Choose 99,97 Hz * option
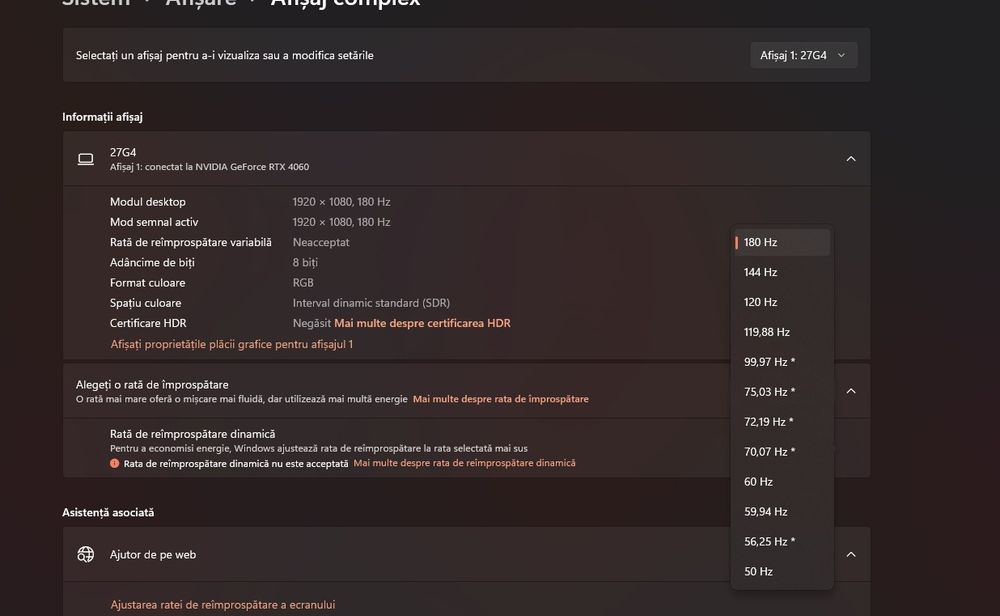 click(782, 362)
